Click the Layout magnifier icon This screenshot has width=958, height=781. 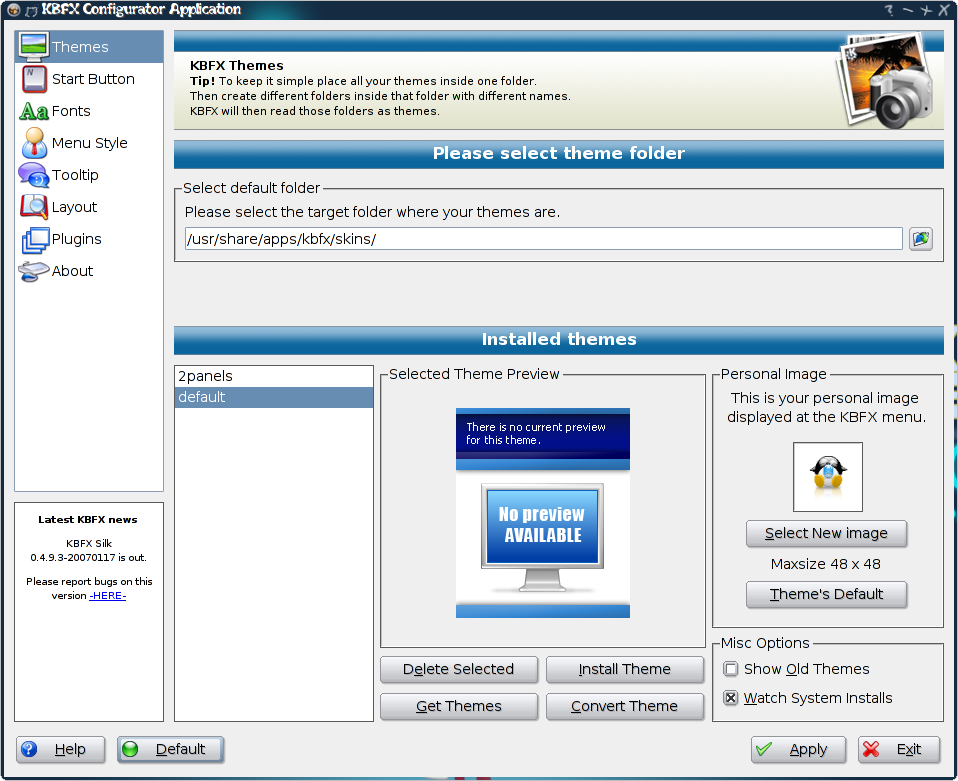pyautogui.click(x=34, y=207)
